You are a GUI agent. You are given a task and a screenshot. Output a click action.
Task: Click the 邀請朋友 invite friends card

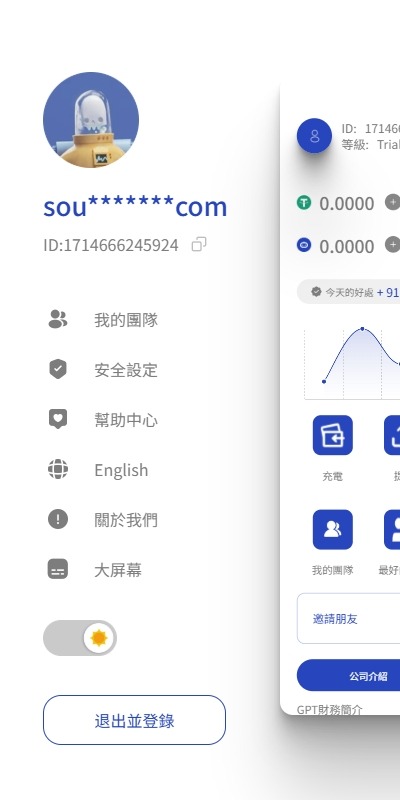point(348,618)
